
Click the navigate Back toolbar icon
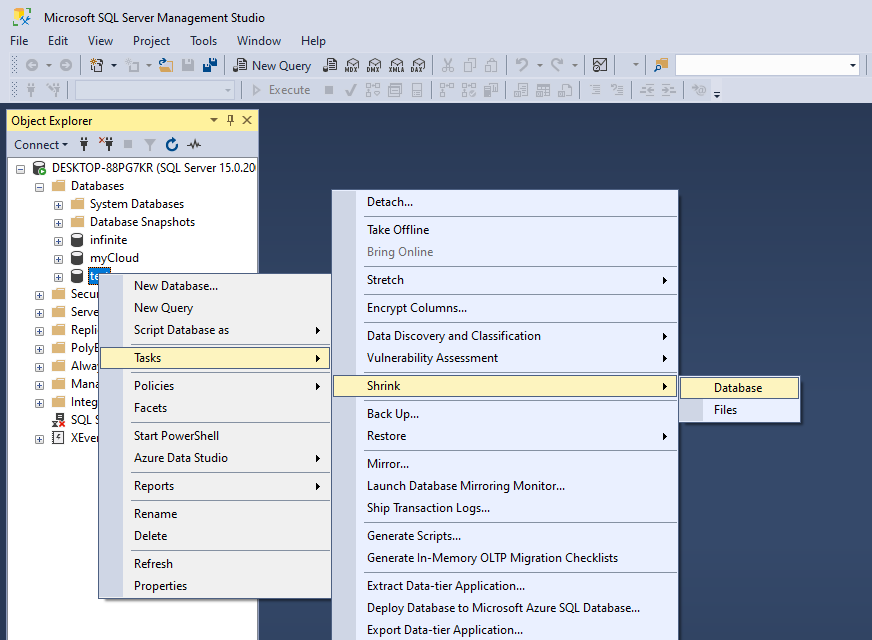coord(32,66)
